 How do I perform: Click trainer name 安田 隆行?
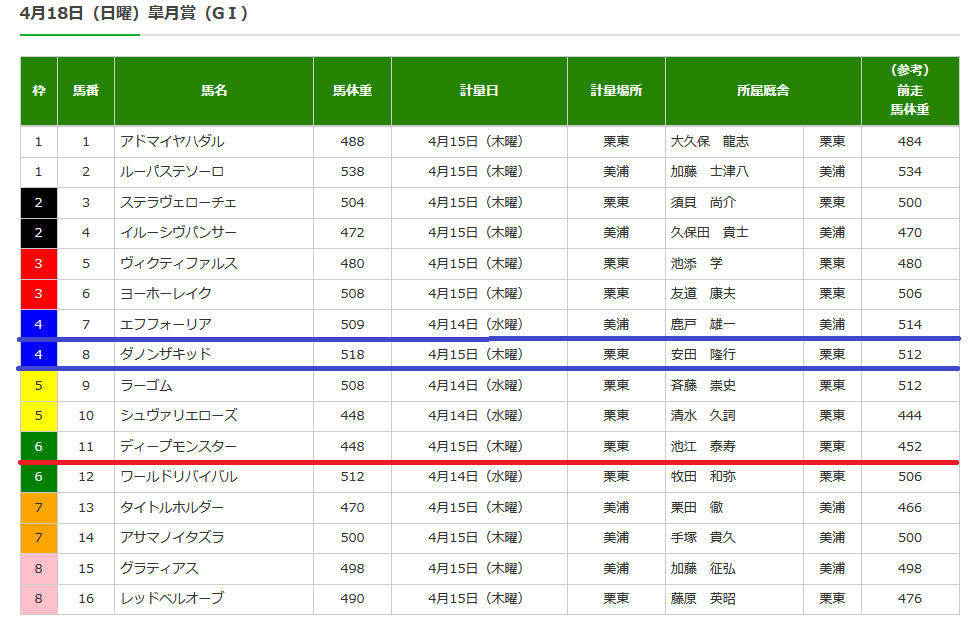(x=703, y=354)
